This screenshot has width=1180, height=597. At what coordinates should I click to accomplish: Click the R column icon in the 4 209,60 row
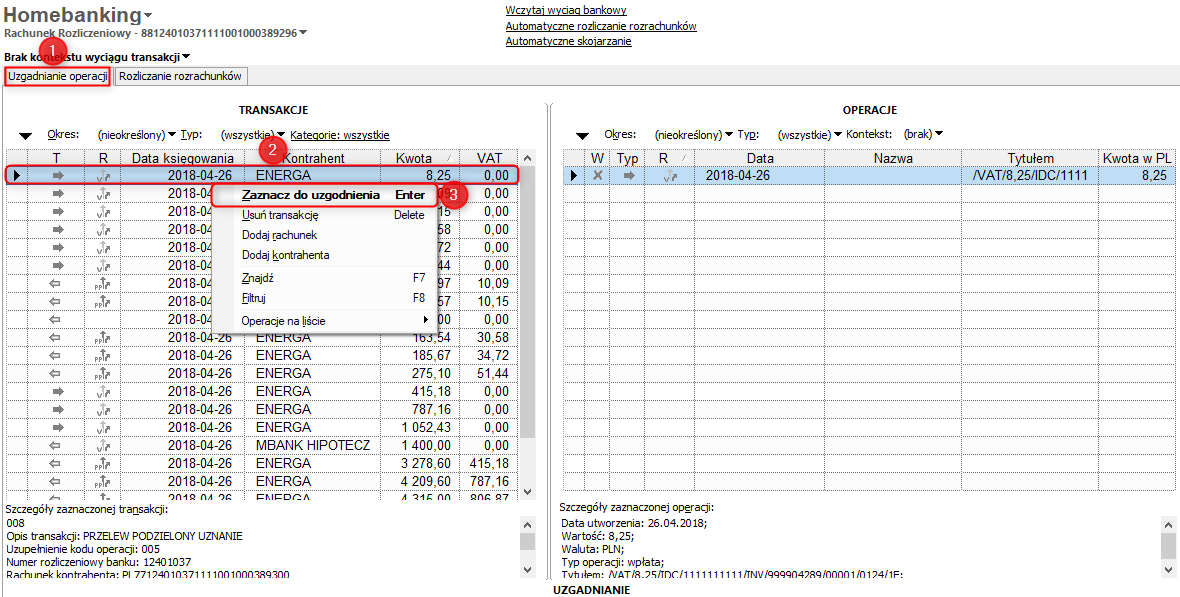point(104,482)
